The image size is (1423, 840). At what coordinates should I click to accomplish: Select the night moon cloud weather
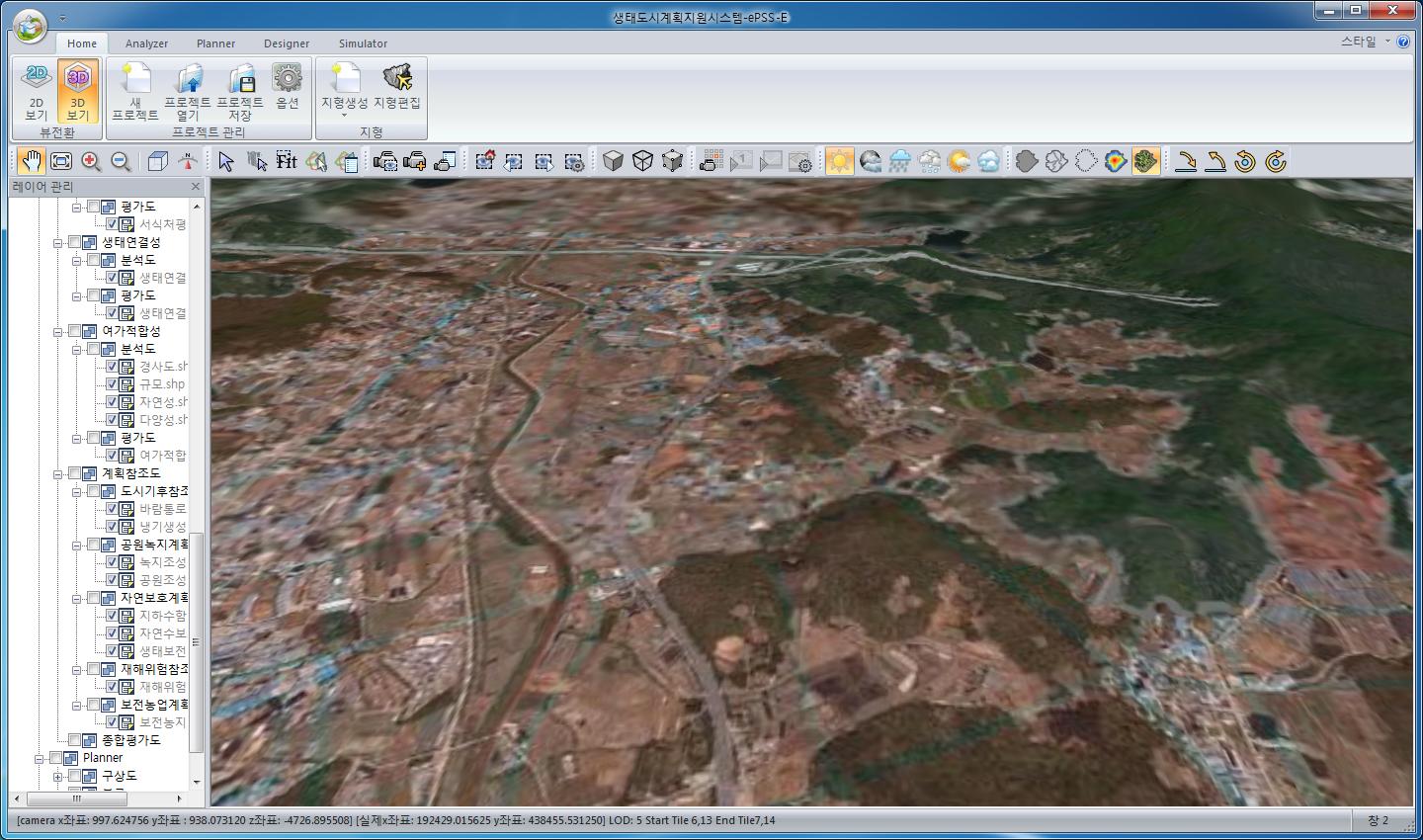(x=870, y=161)
